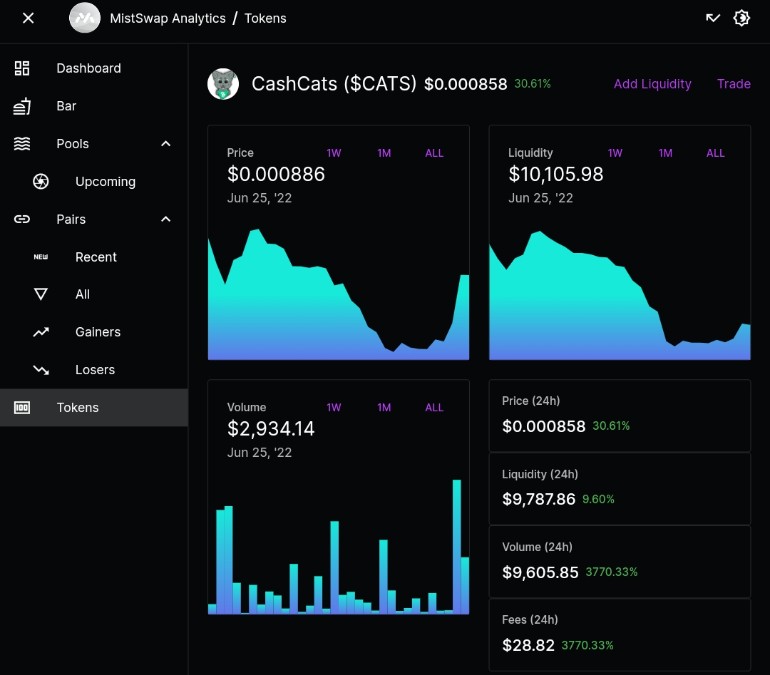Open the Bar section icon
The width and height of the screenshot is (770, 675).
22,106
